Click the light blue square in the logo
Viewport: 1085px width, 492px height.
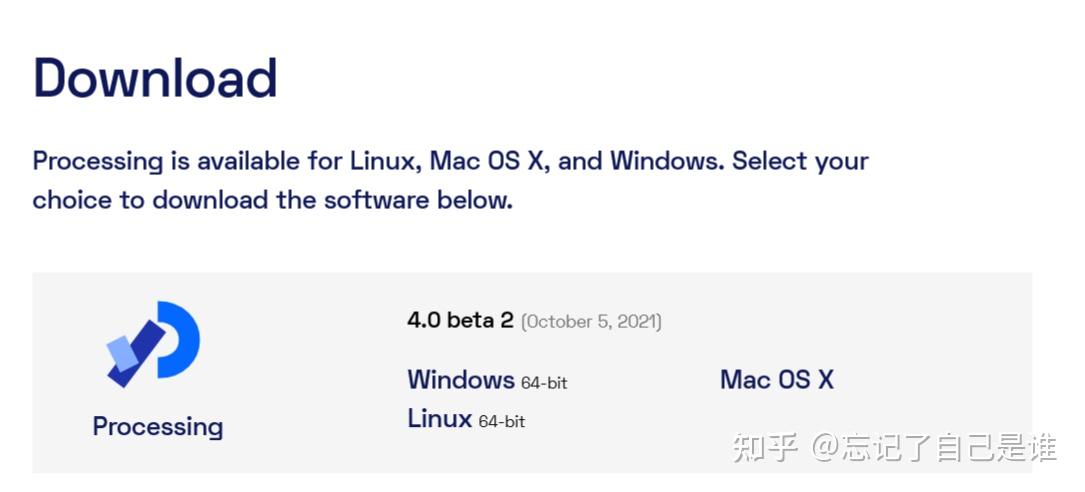pos(122,352)
